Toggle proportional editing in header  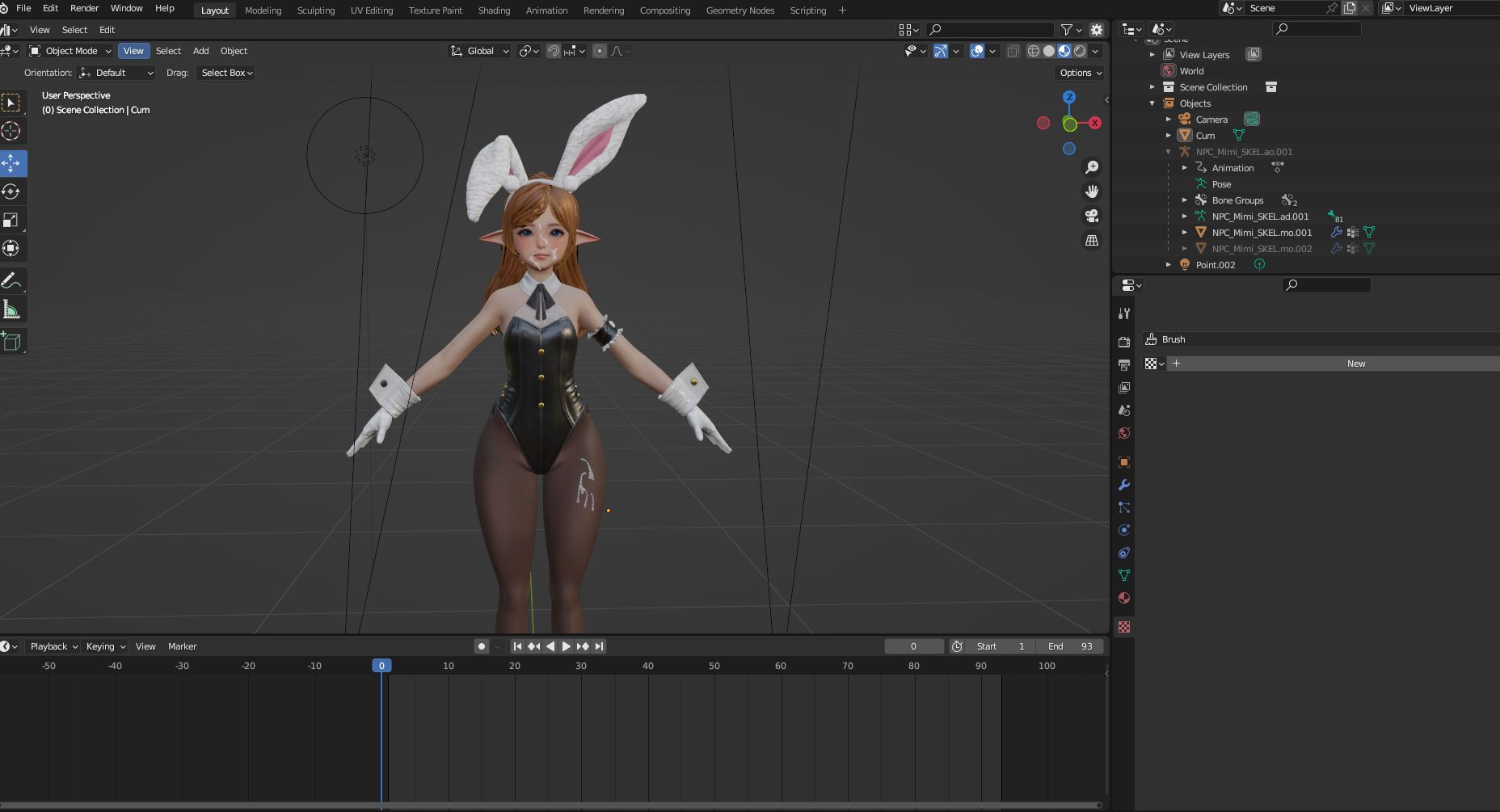pos(600,51)
